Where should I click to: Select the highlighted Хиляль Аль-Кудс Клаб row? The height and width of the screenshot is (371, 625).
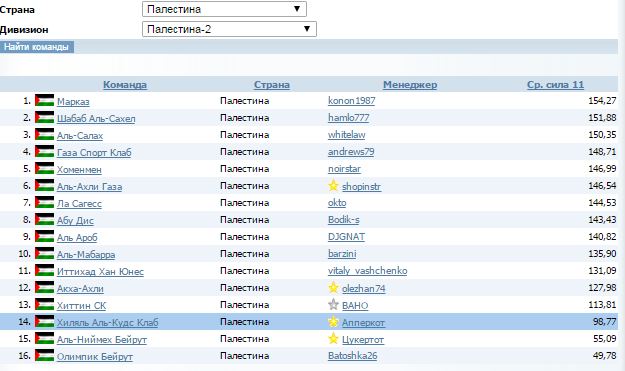pos(309,322)
